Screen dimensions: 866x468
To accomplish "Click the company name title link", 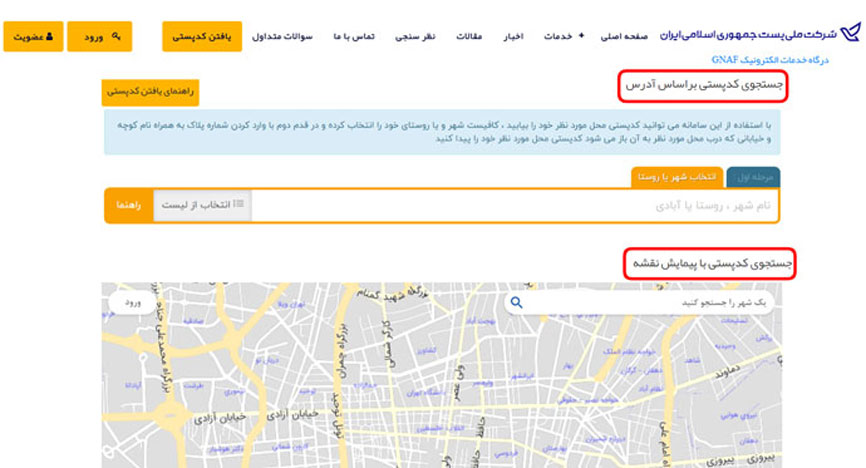I will click(748, 35).
